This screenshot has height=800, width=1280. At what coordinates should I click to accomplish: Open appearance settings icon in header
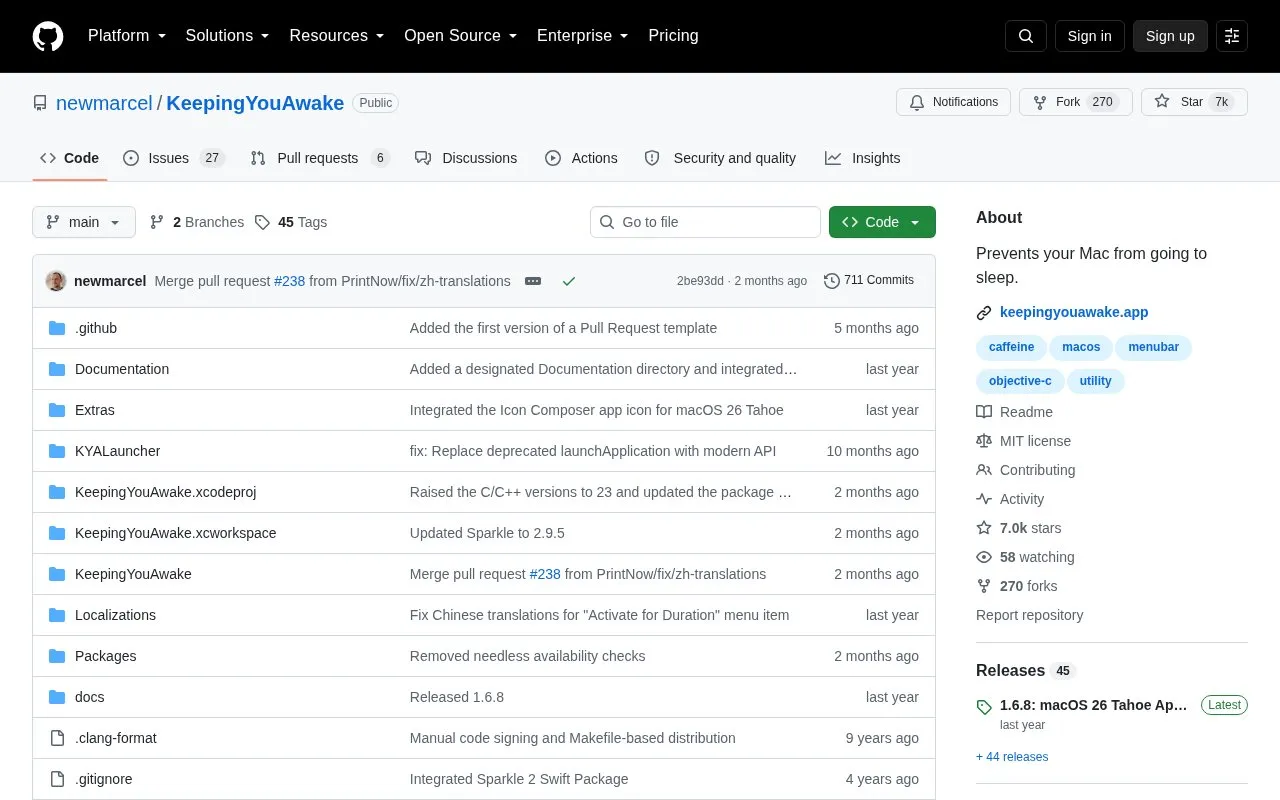[1232, 36]
